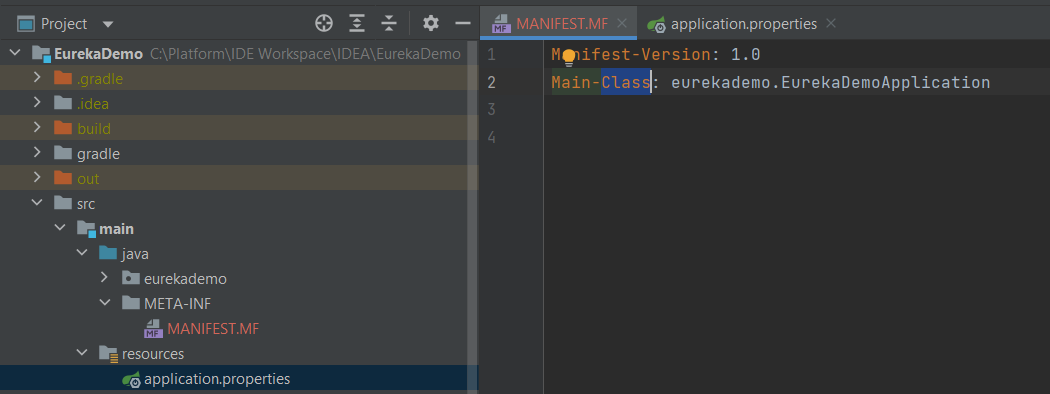Click the META-INF folder icon
The image size is (1050, 394).
(x=131, y=303)
